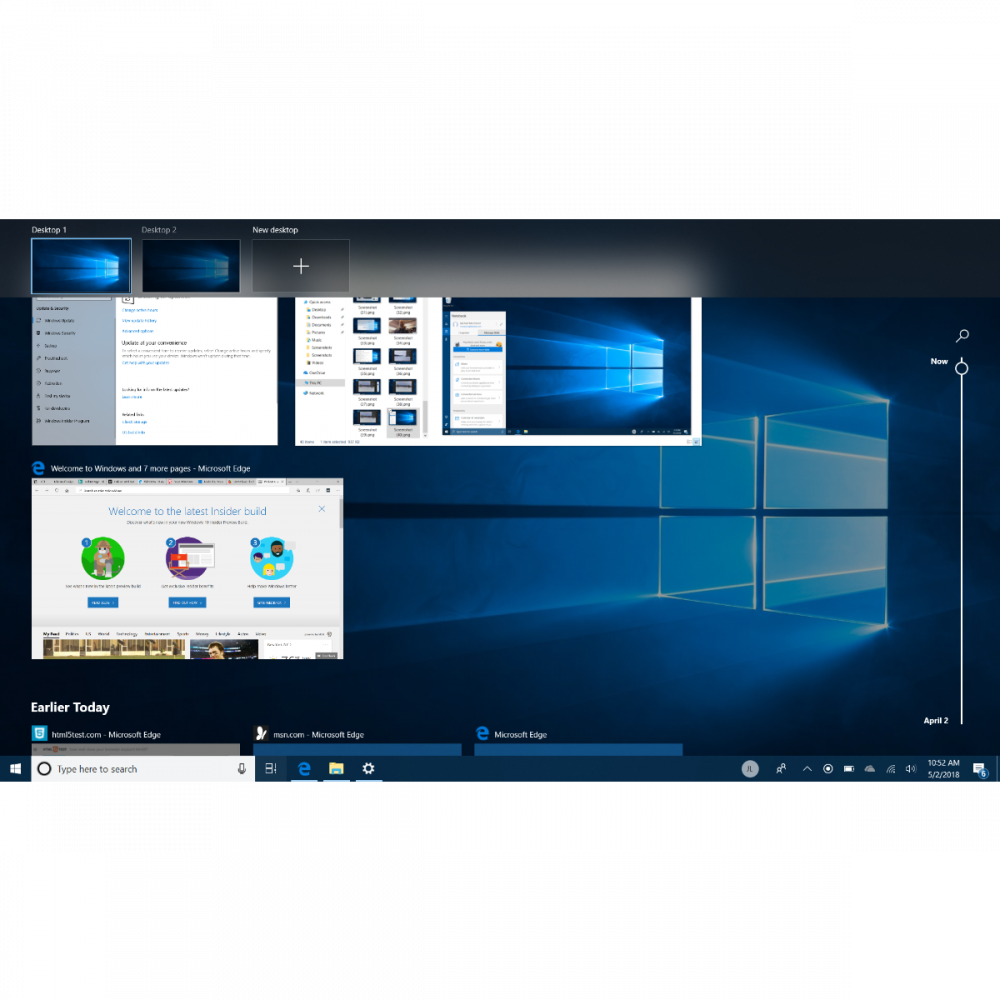
Task: Click the Cortana microphone icon
Action: [241, 769]
